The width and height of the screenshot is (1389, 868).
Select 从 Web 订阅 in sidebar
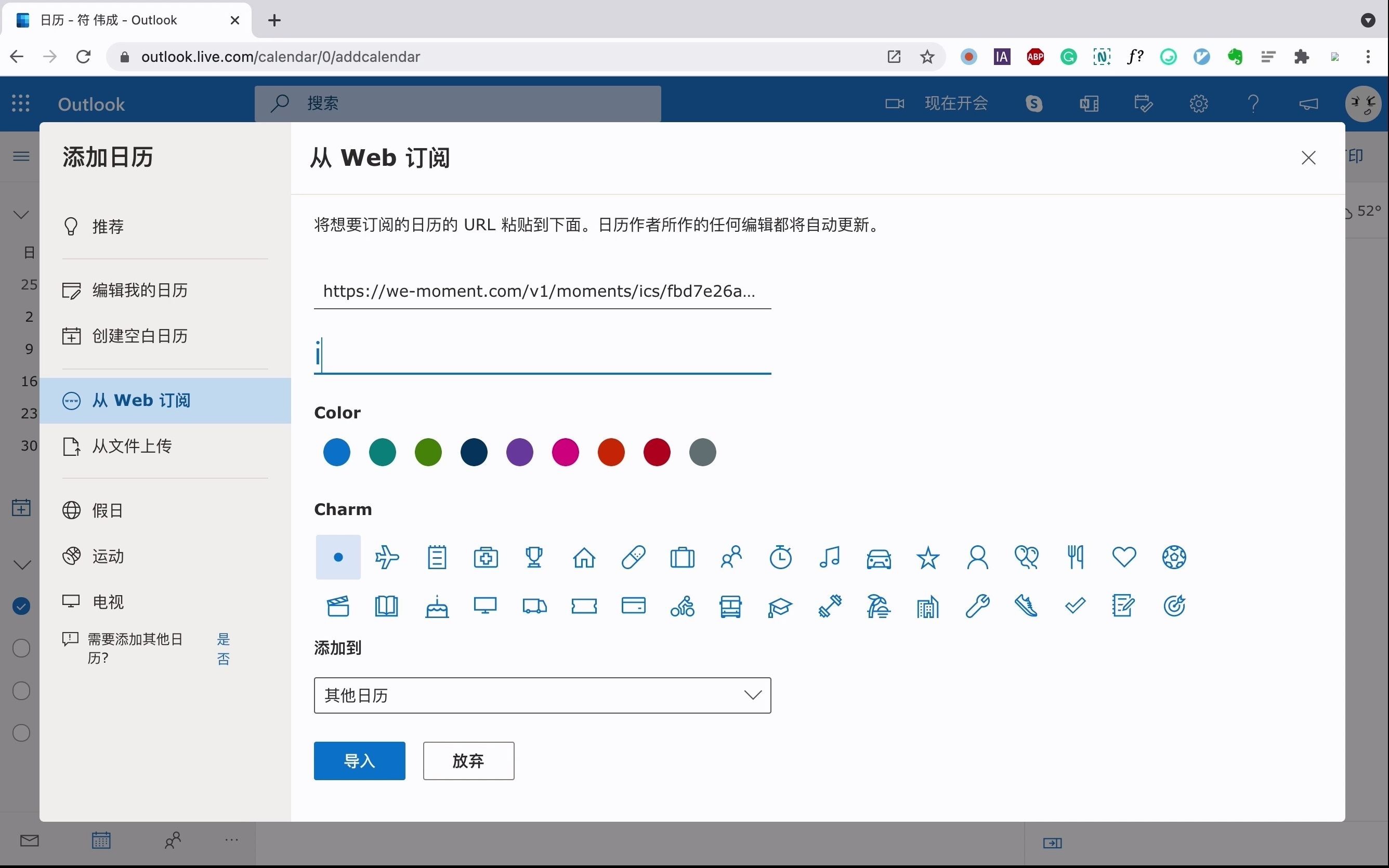click(165, 400)
